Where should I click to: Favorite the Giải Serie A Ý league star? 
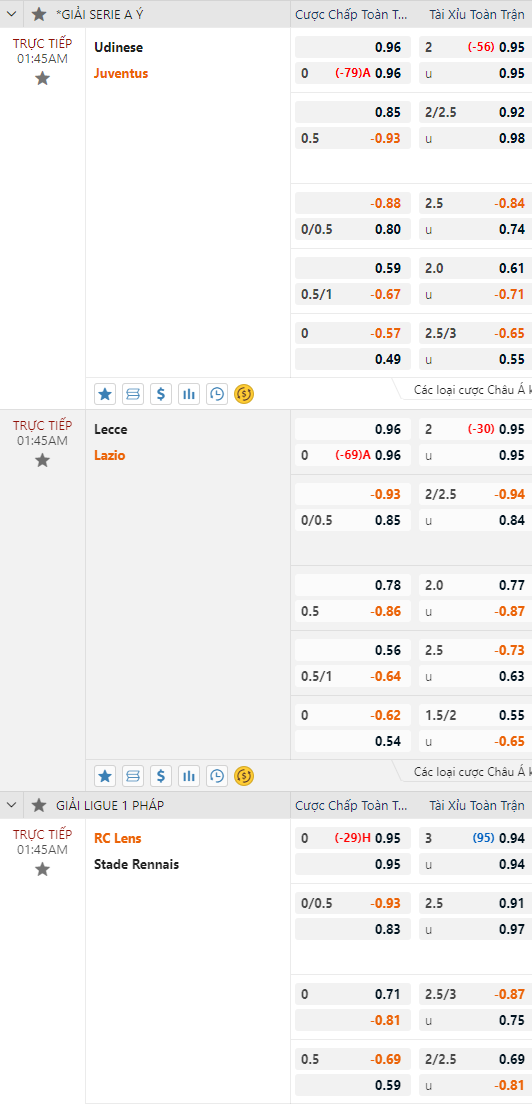pos(39,14)
